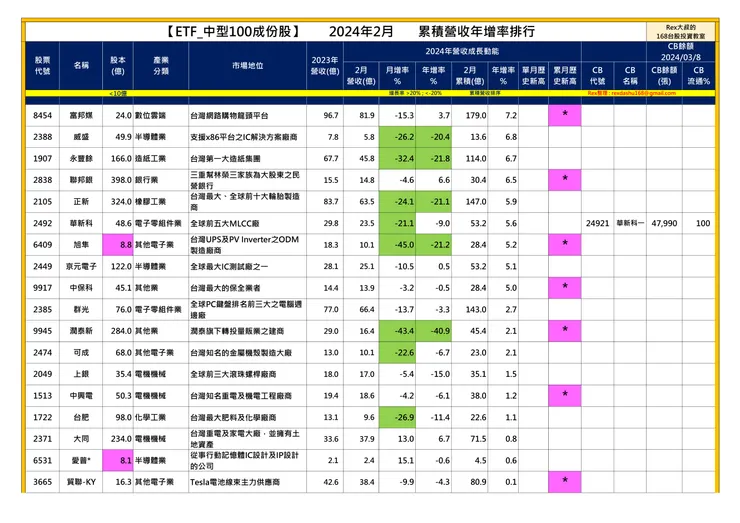Click the 96.7 2023 revenue cell
740x523 pixels.
point(325,116)
